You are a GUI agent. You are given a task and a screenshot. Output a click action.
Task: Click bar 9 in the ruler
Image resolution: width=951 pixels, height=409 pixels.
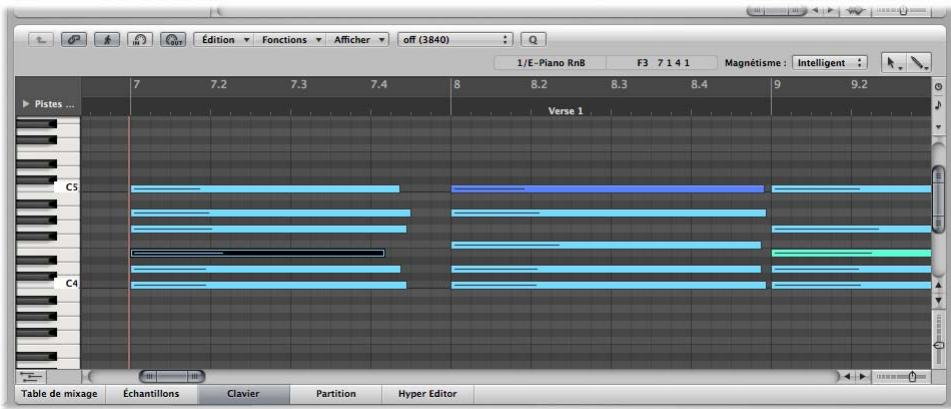pos(777,84)
